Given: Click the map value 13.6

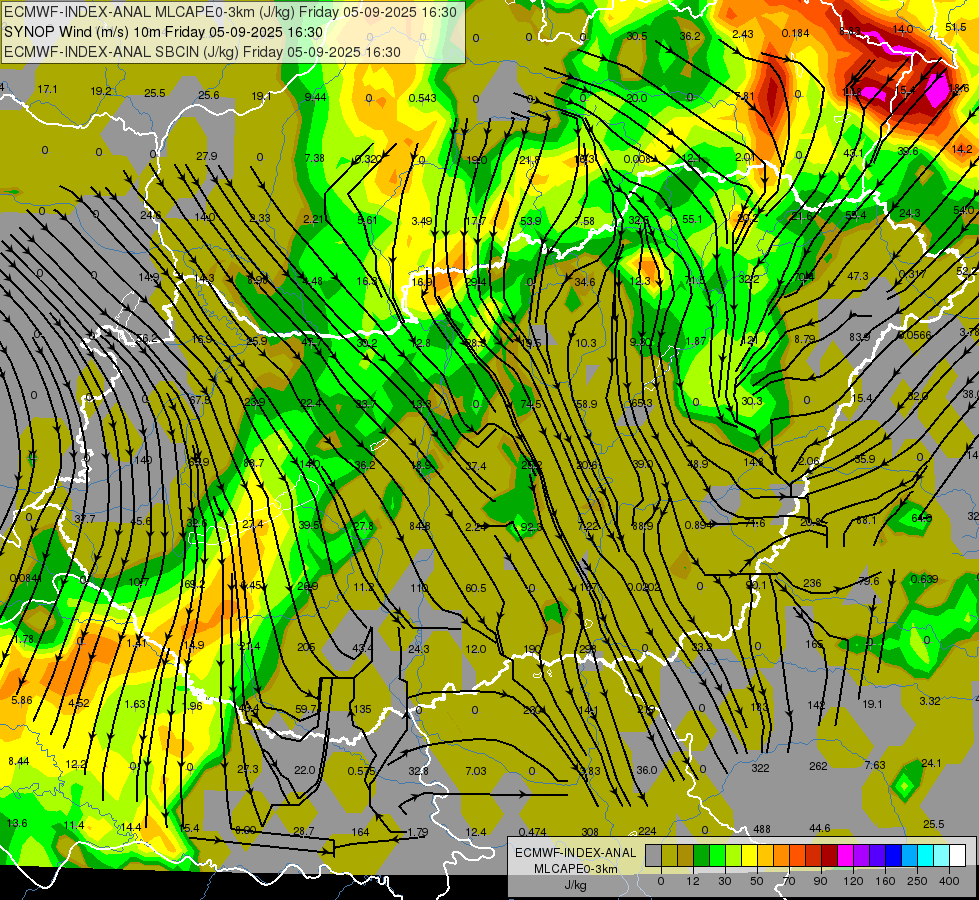Looking at the screenshot, I should [x=17, y=823].
